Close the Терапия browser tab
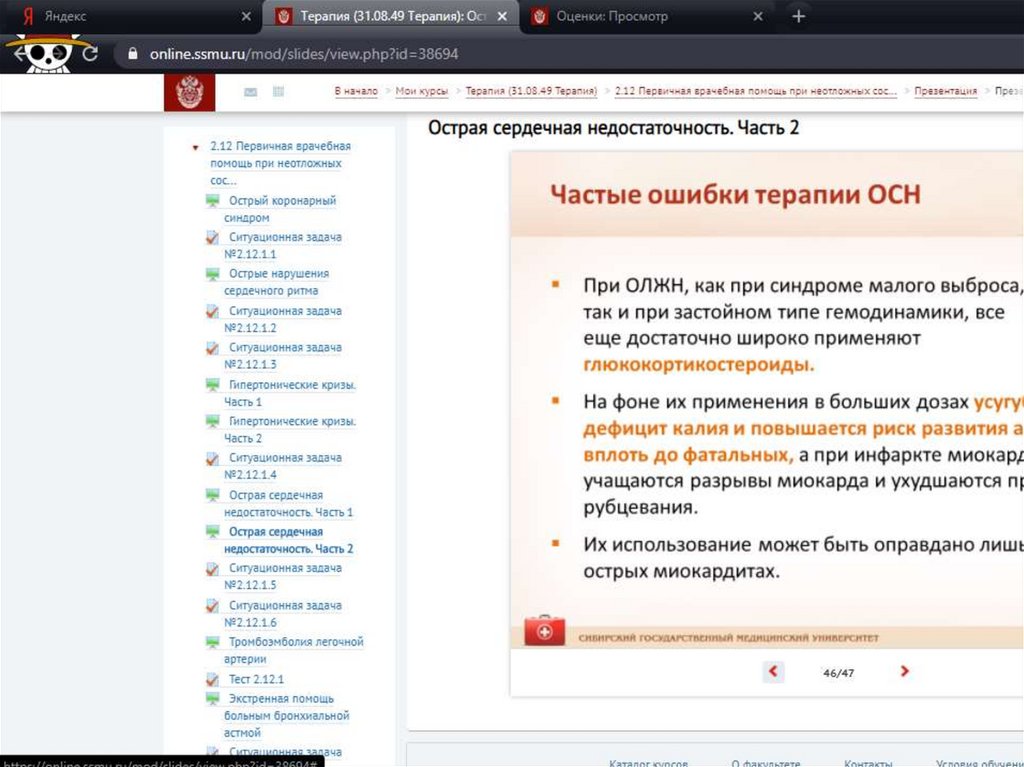This screenshot has width=1024, height=767. [x=502, y=16]
